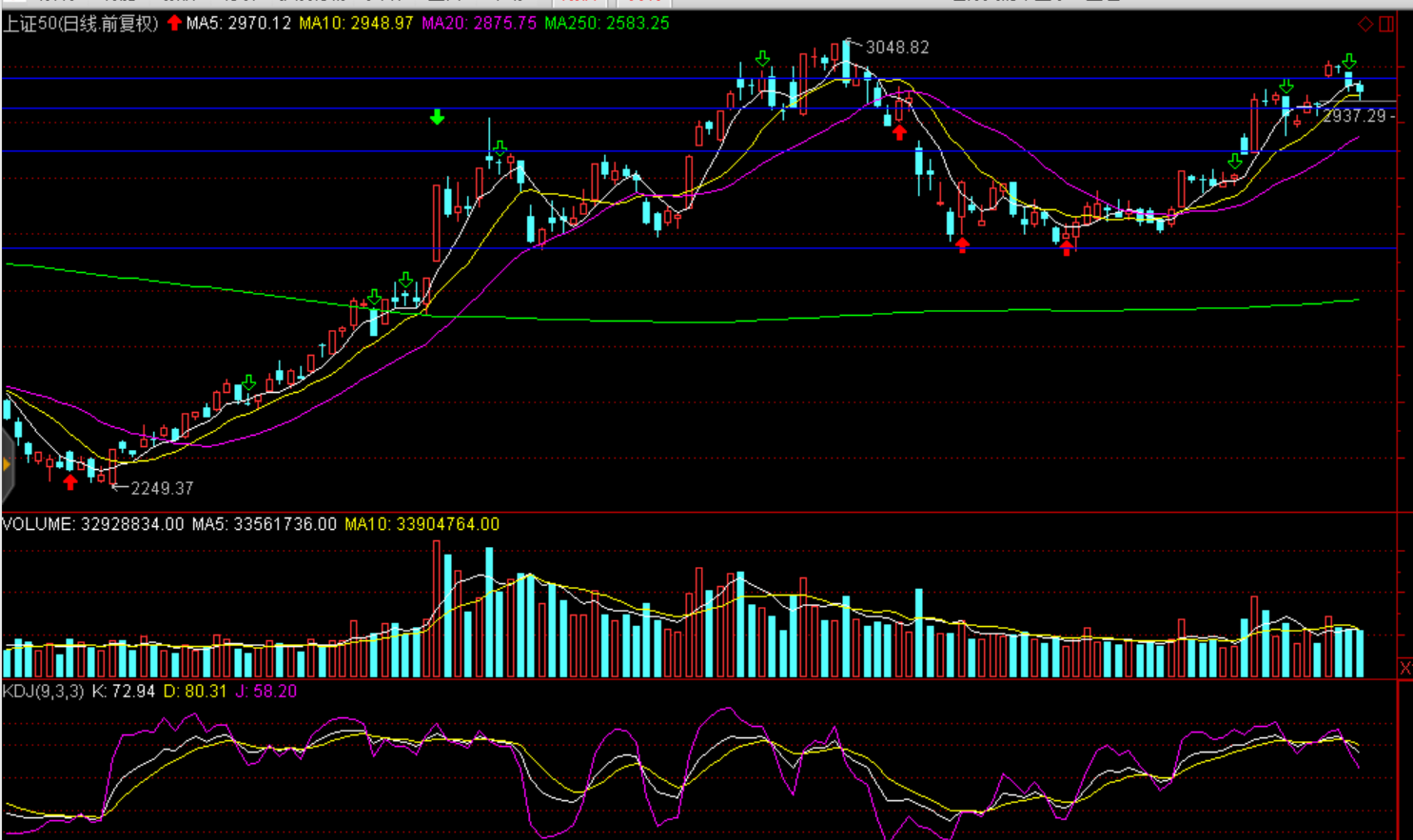
Task: Click the solid green down arrow signal
Action: pyautogui.click(x=437, y=117)
